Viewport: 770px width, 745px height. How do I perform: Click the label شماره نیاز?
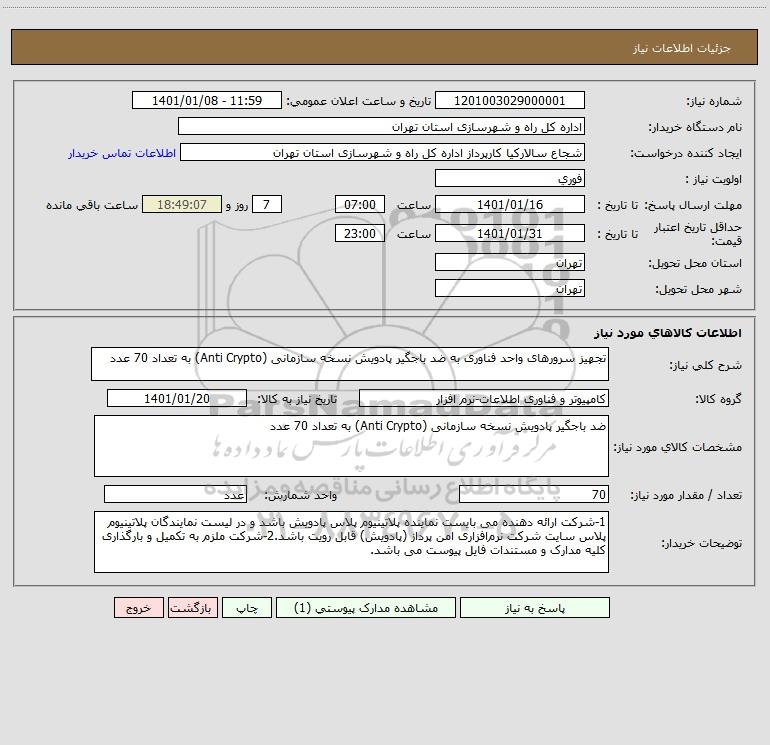(x=714, y=102)
